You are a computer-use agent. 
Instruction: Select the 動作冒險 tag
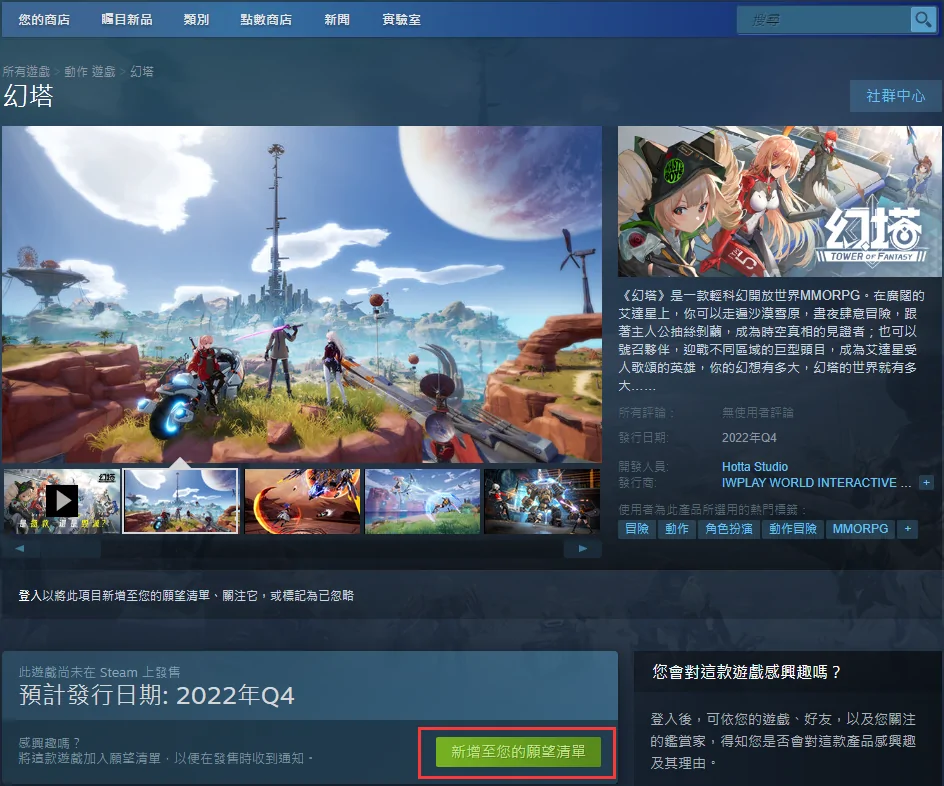793,529
